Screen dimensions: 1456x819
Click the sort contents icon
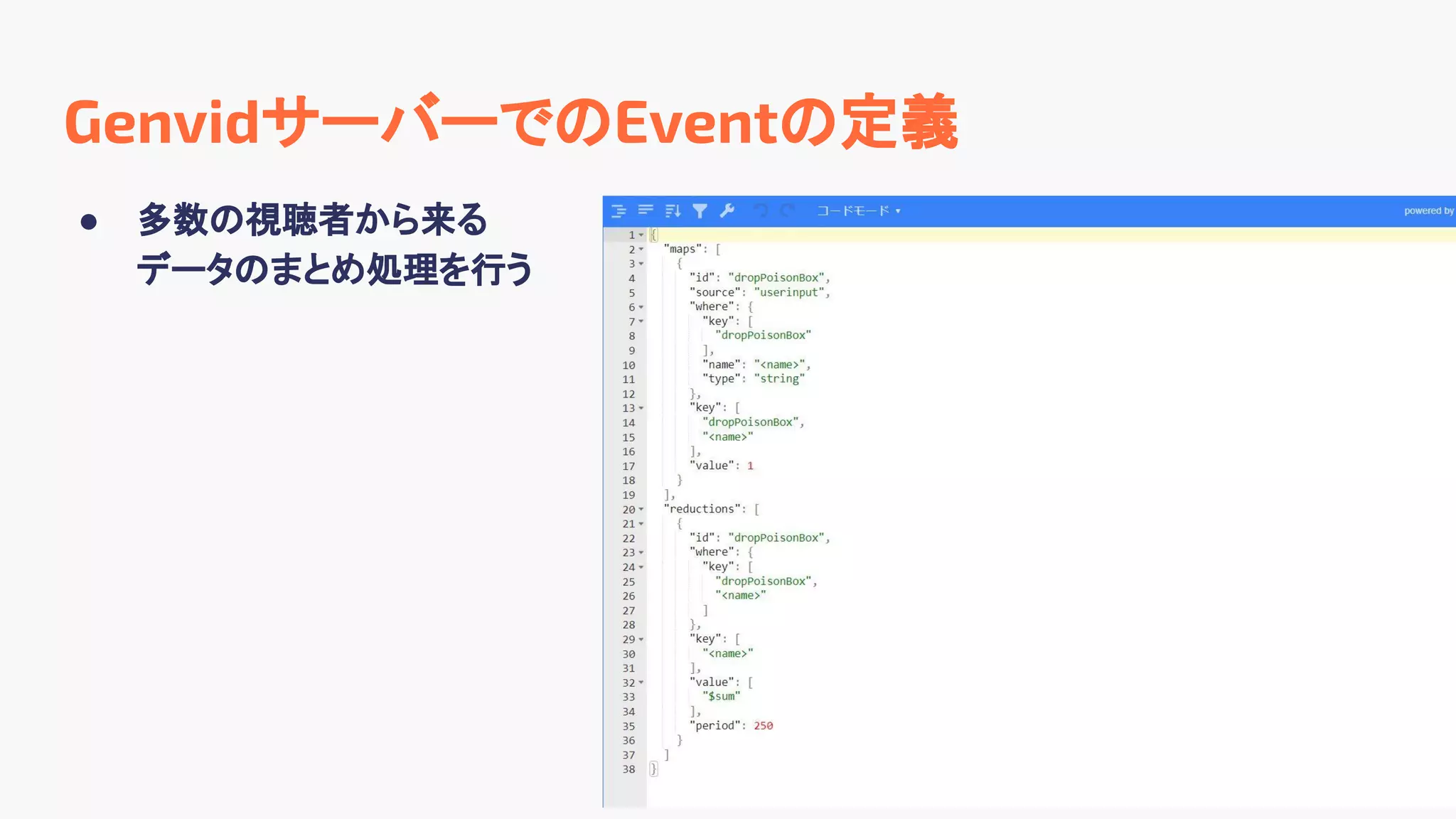pos(673,211)
